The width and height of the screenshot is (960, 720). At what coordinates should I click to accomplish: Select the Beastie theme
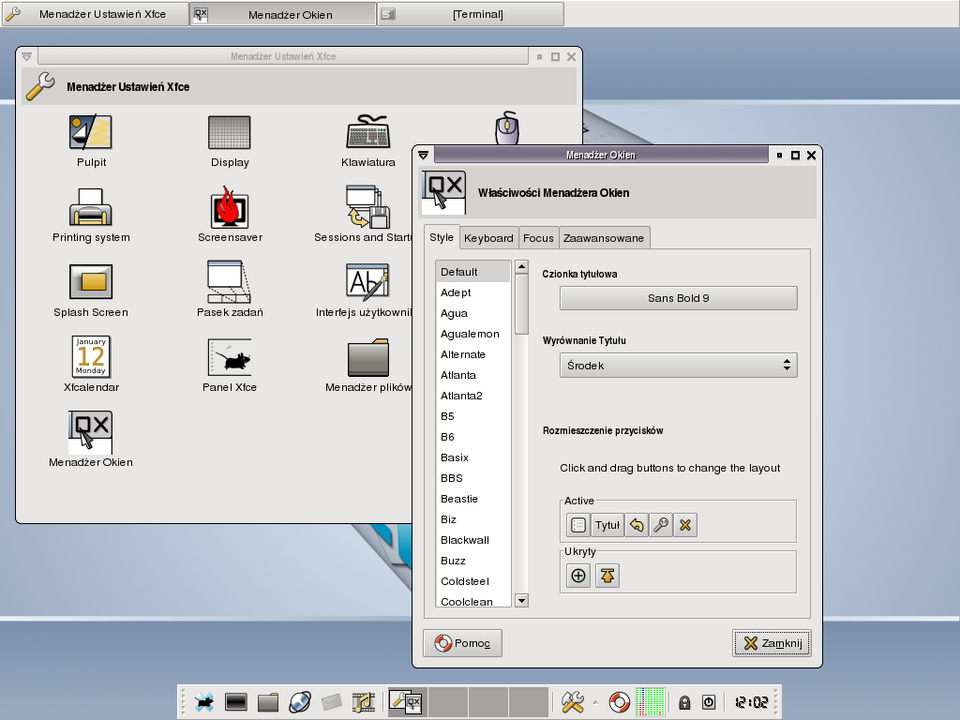point(473,499)
